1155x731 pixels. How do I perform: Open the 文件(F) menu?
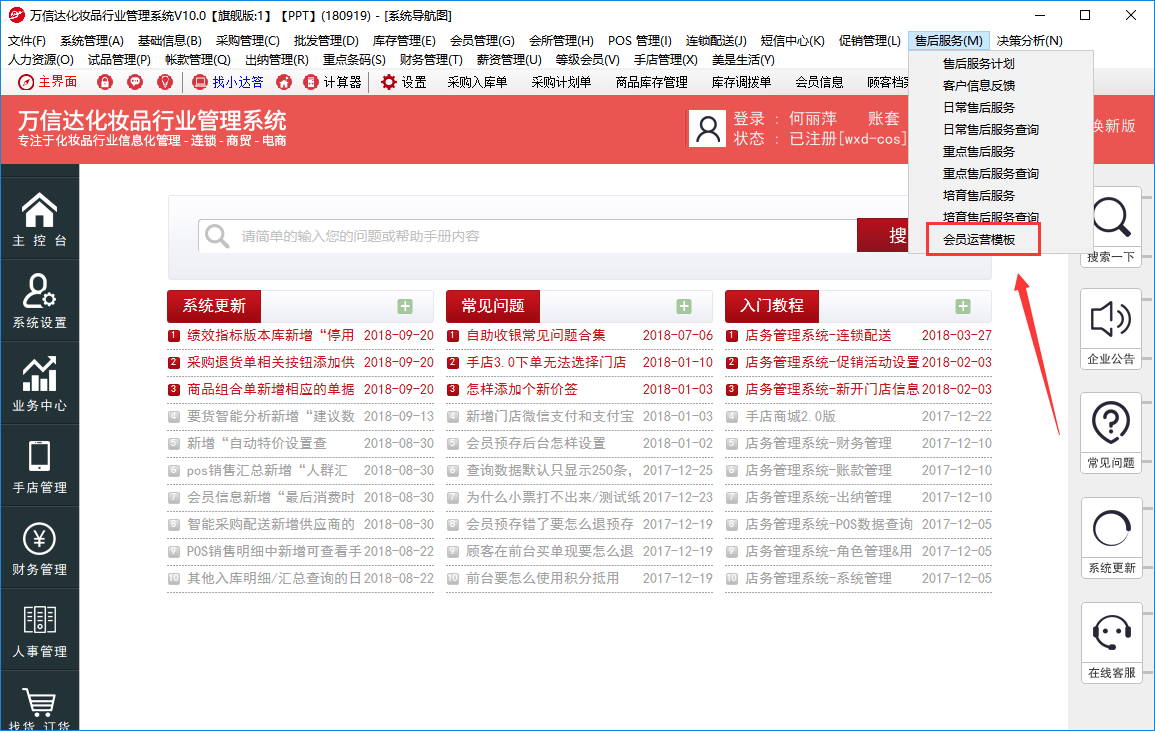[x=27, y=41]
